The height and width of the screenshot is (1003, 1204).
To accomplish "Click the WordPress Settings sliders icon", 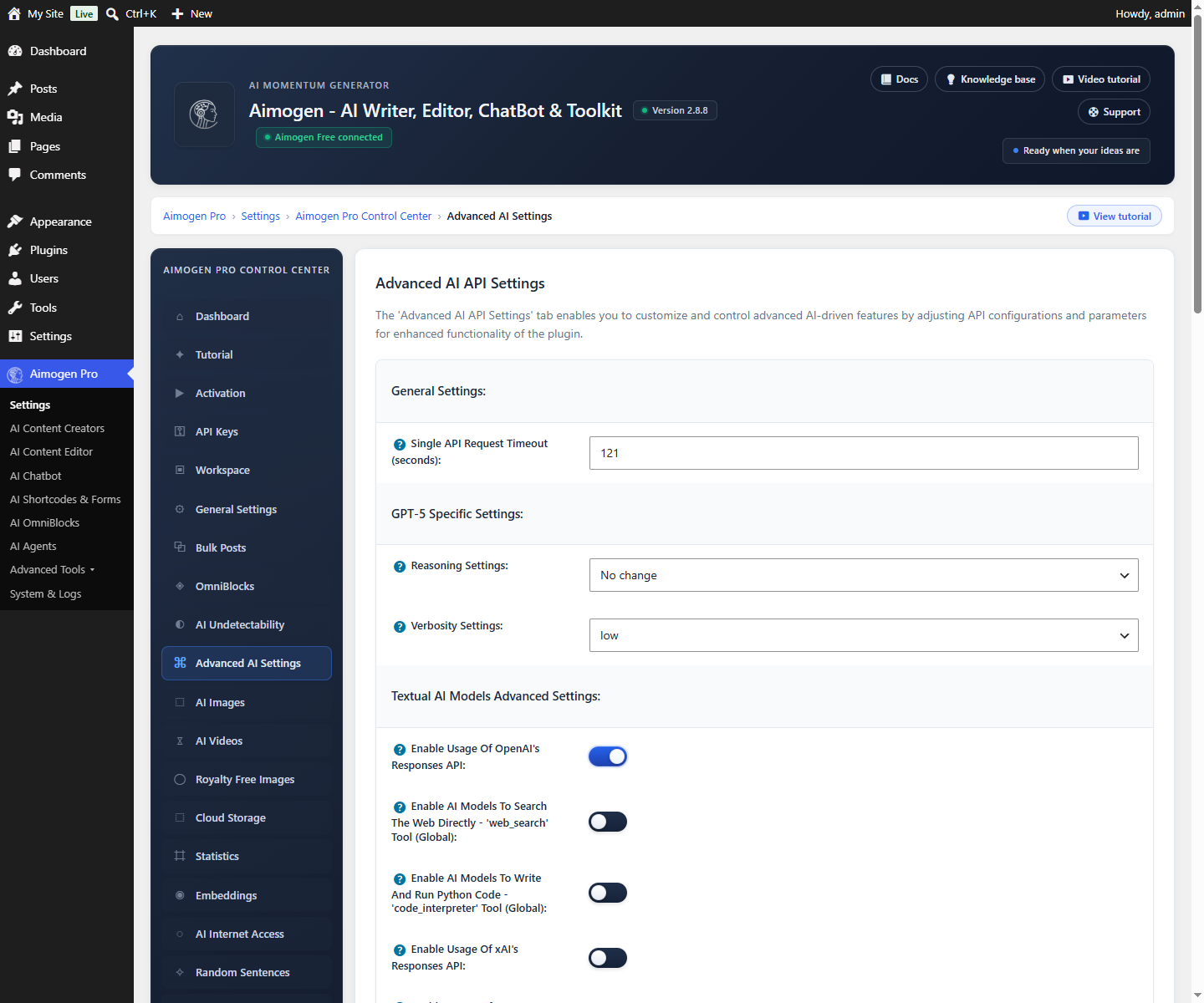I will (x=15, y=336).
